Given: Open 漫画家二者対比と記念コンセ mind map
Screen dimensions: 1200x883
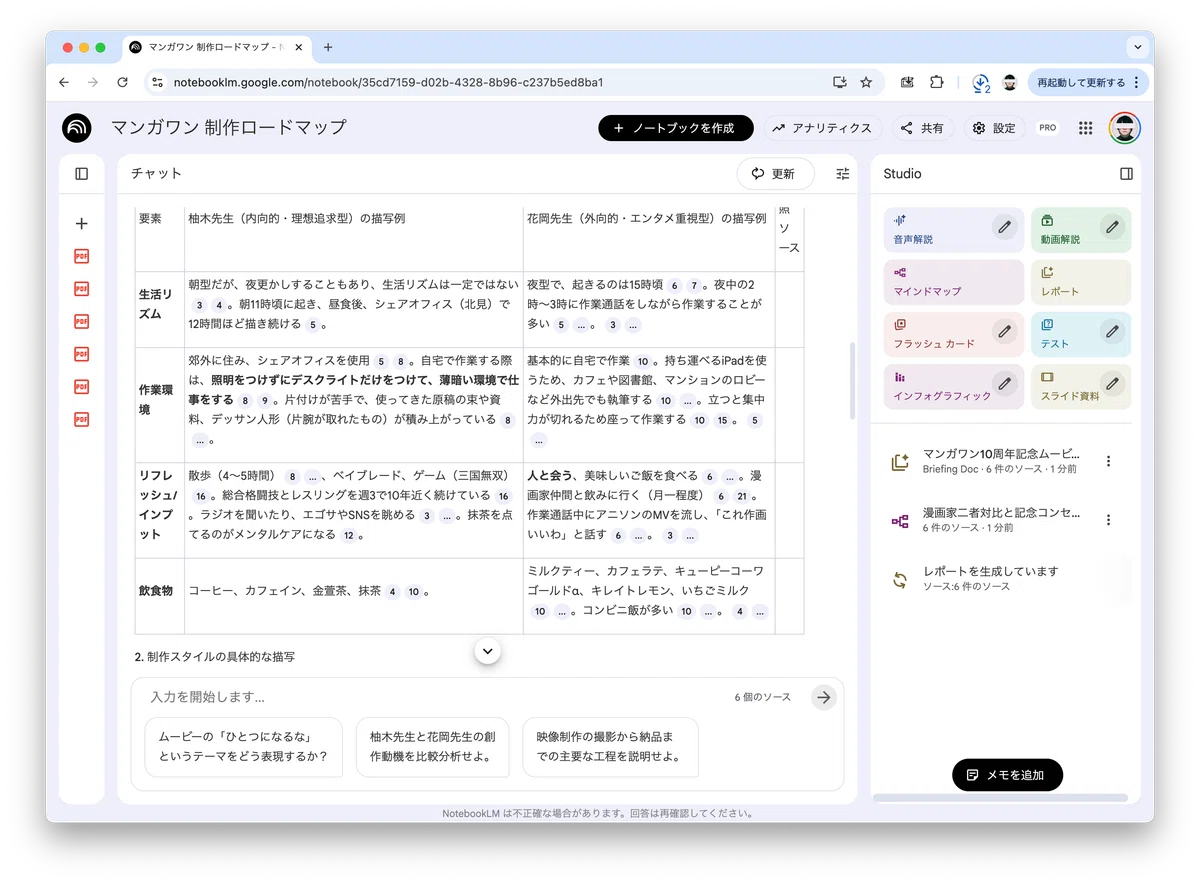Looking at the screenshot, I should click(1000, 520).
